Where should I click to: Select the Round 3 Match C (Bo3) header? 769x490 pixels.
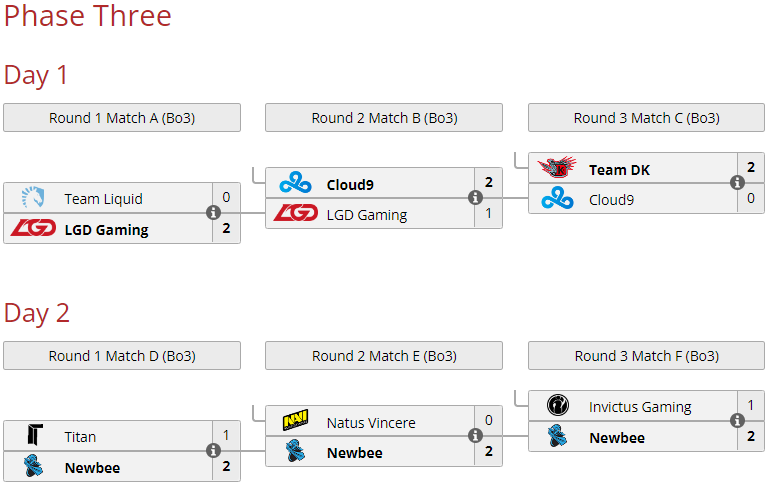coord(646,118)
